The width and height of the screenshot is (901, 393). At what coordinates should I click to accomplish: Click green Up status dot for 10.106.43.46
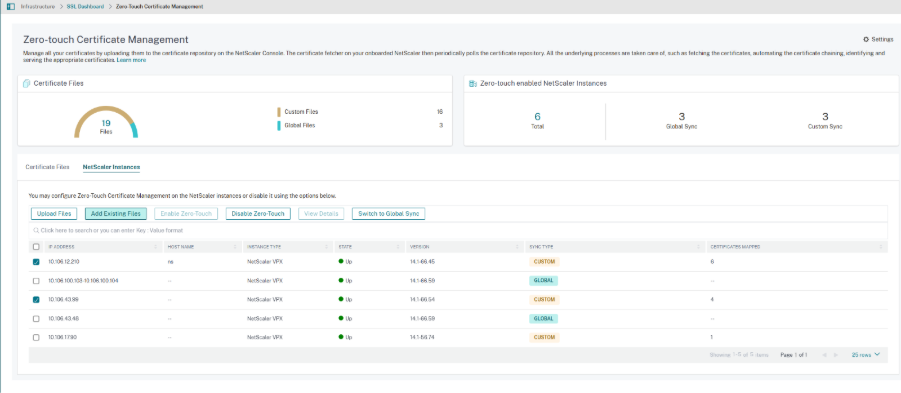(x=341, y=318)
